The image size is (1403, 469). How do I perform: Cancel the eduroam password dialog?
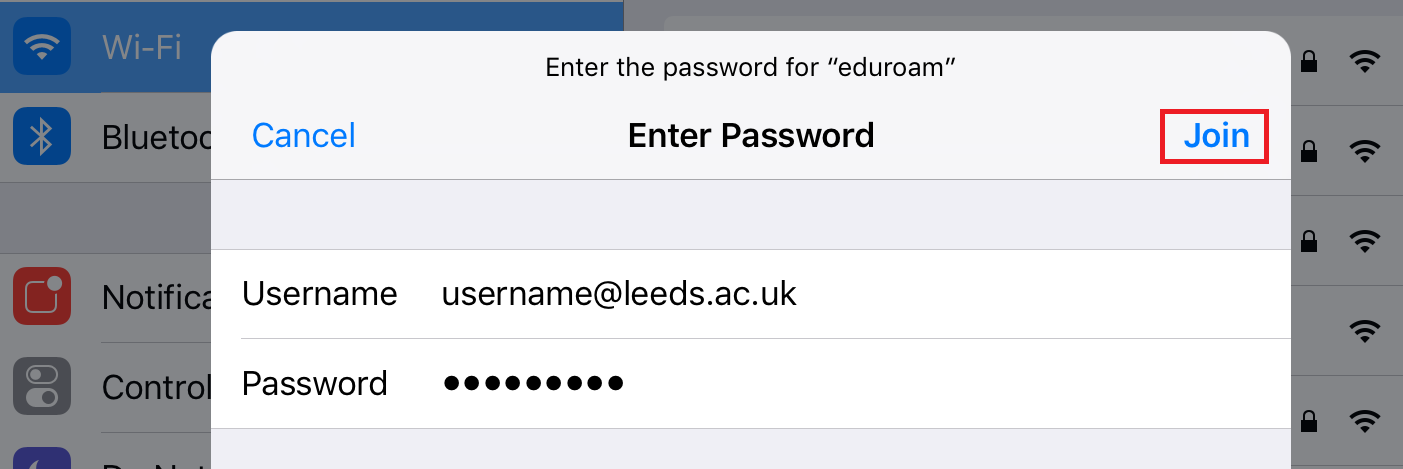[303, 135]
